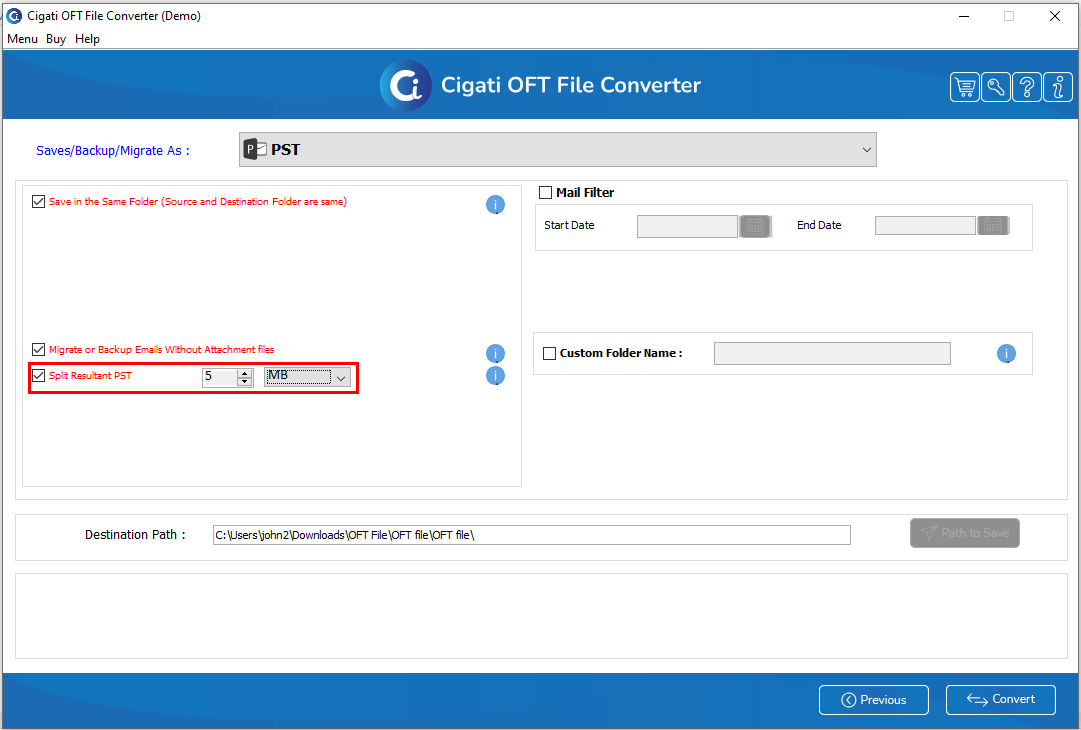Enable the Custom Folder Name checkbox
This screenshot has width=1081, height=730.
[x=549, y=354]
